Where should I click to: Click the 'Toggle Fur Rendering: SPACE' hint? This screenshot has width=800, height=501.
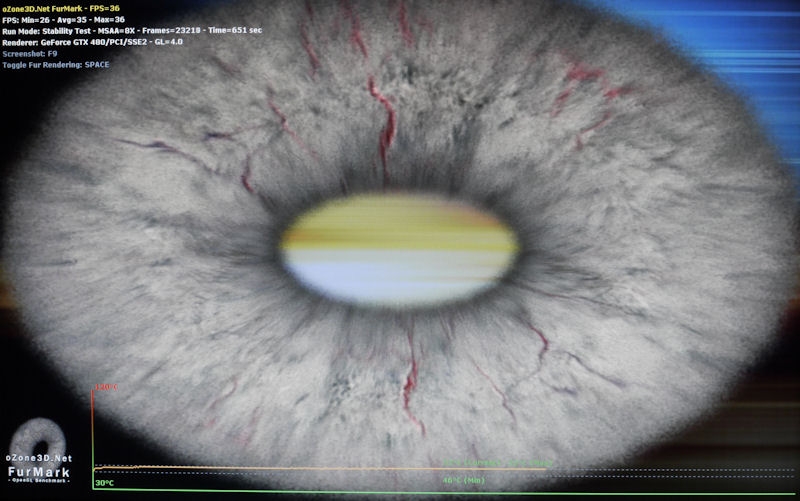(56, 65)
